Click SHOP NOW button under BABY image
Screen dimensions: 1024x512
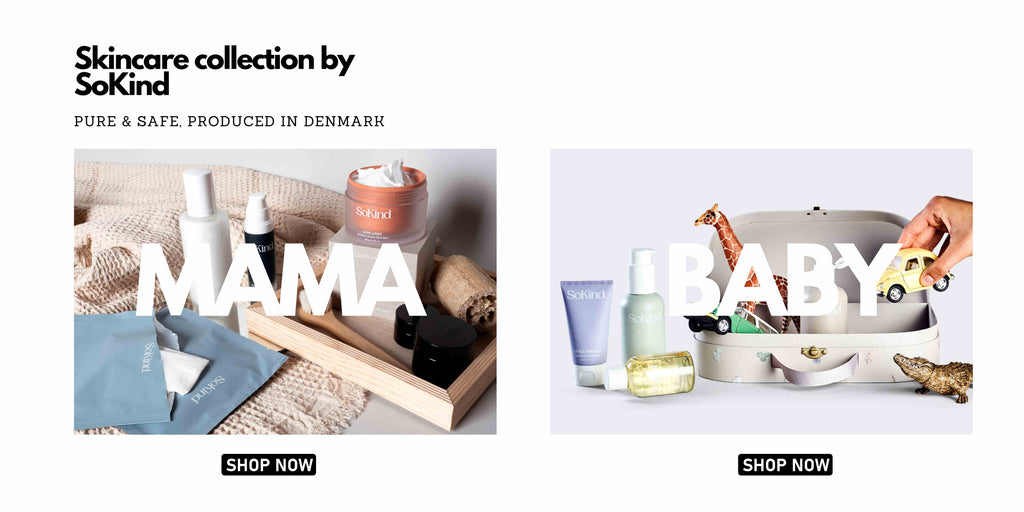[786, 465]
